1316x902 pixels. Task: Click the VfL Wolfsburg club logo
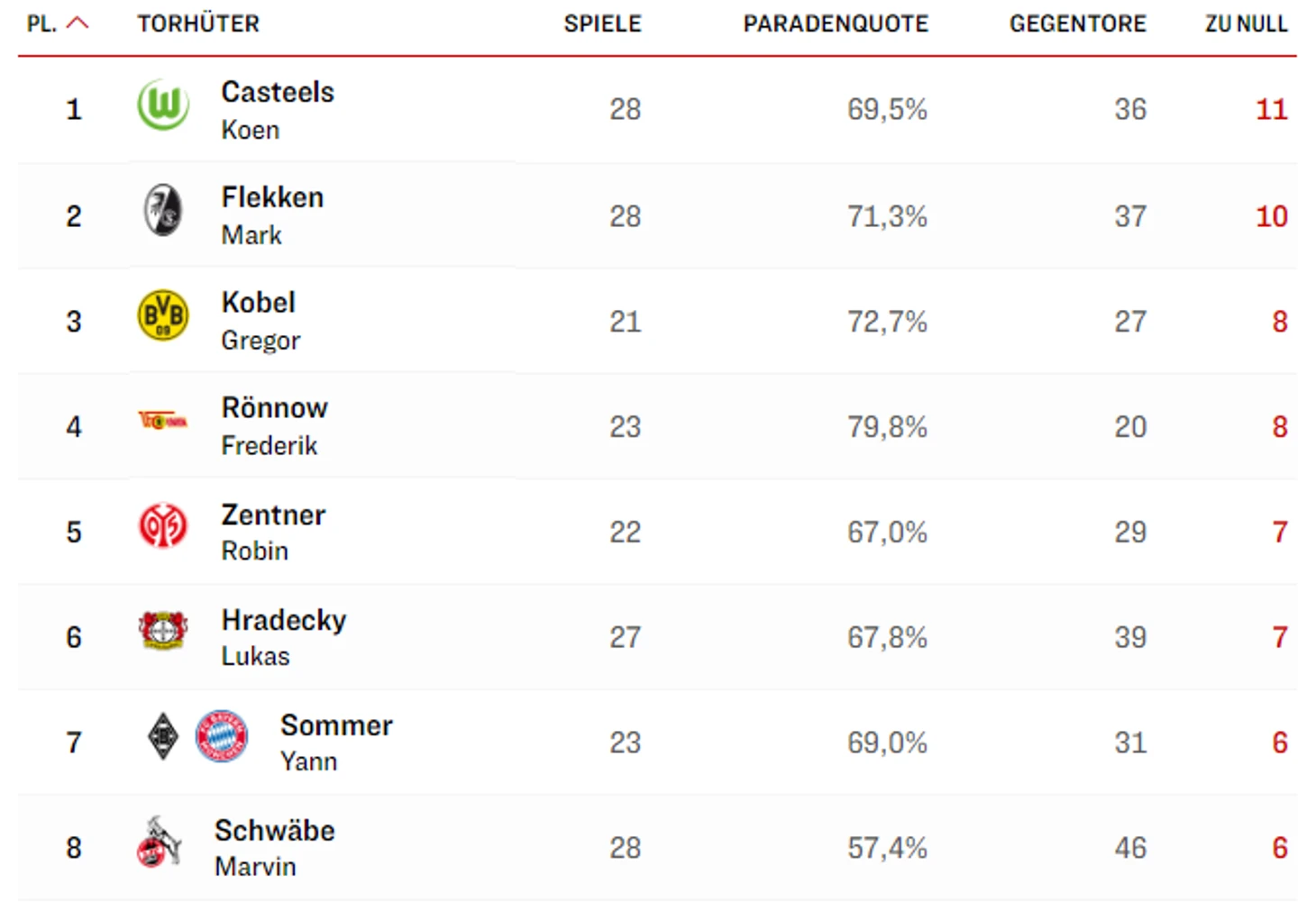(x=163, y=105)
